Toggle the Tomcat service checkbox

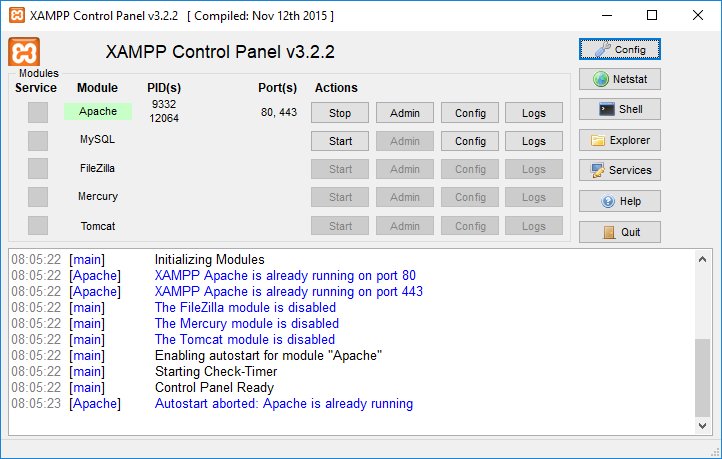[38, 226]
